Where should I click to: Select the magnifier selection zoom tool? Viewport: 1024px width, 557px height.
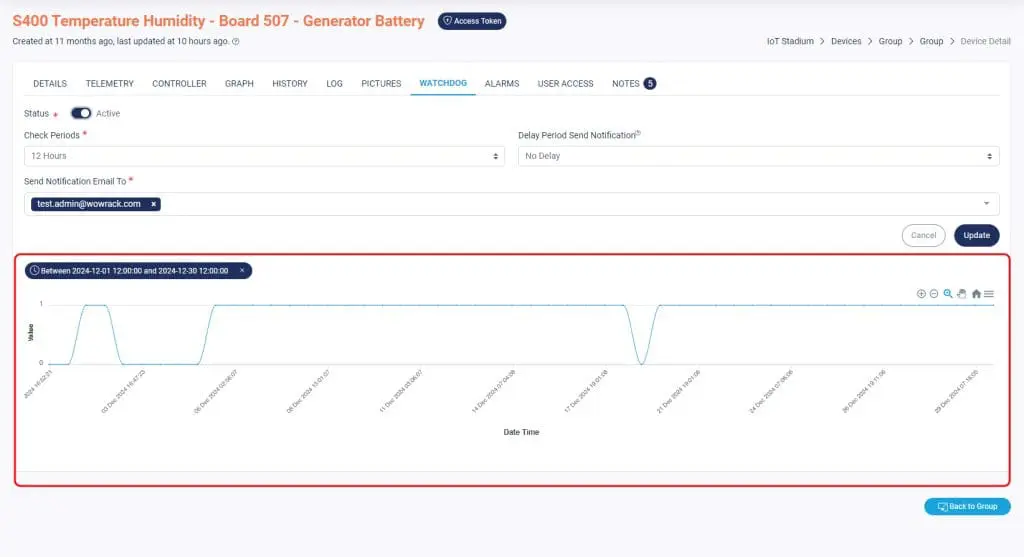coord(948,293)
